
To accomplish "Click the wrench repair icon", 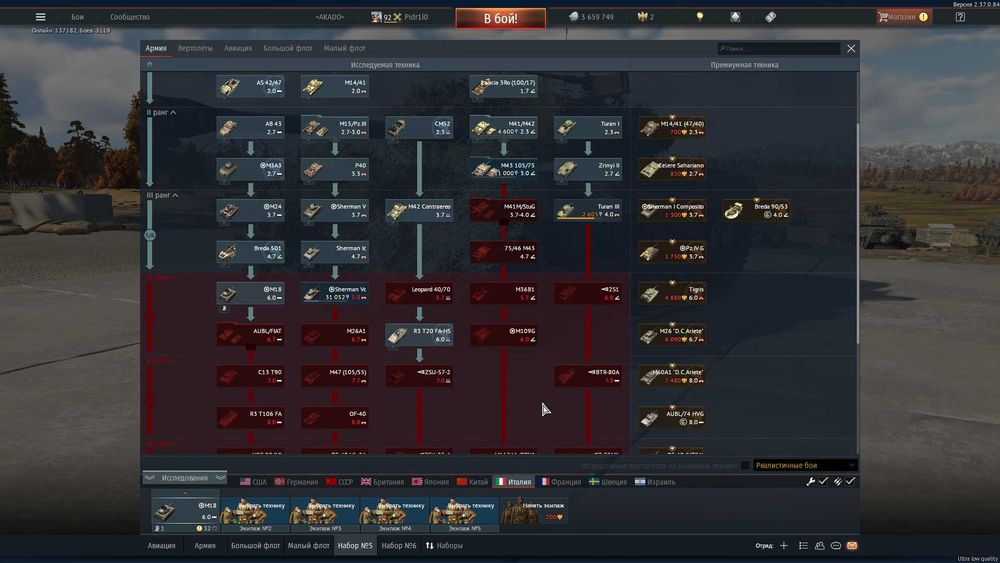I will (x=811, y=481).
